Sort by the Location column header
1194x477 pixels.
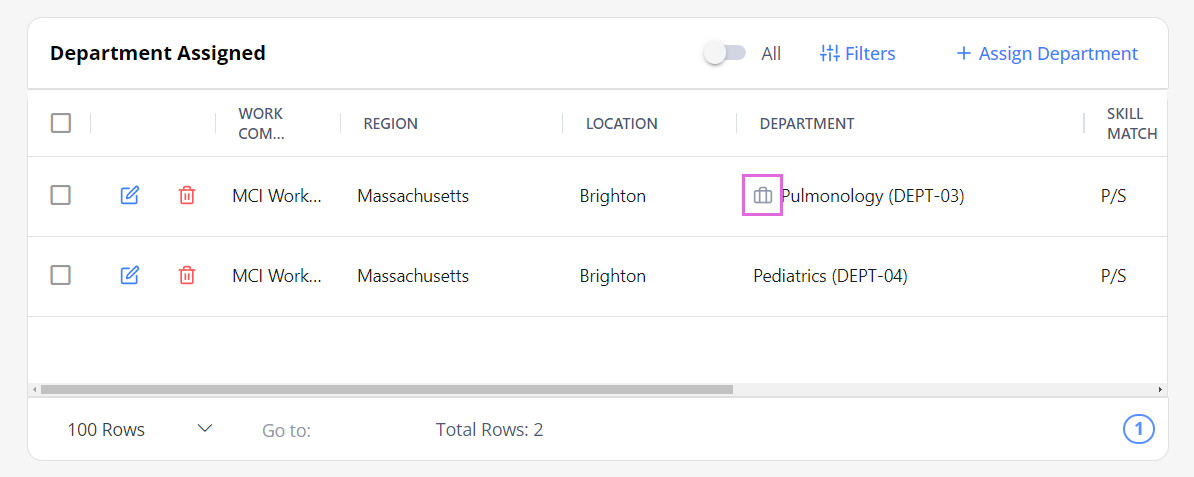coord(621,123)
